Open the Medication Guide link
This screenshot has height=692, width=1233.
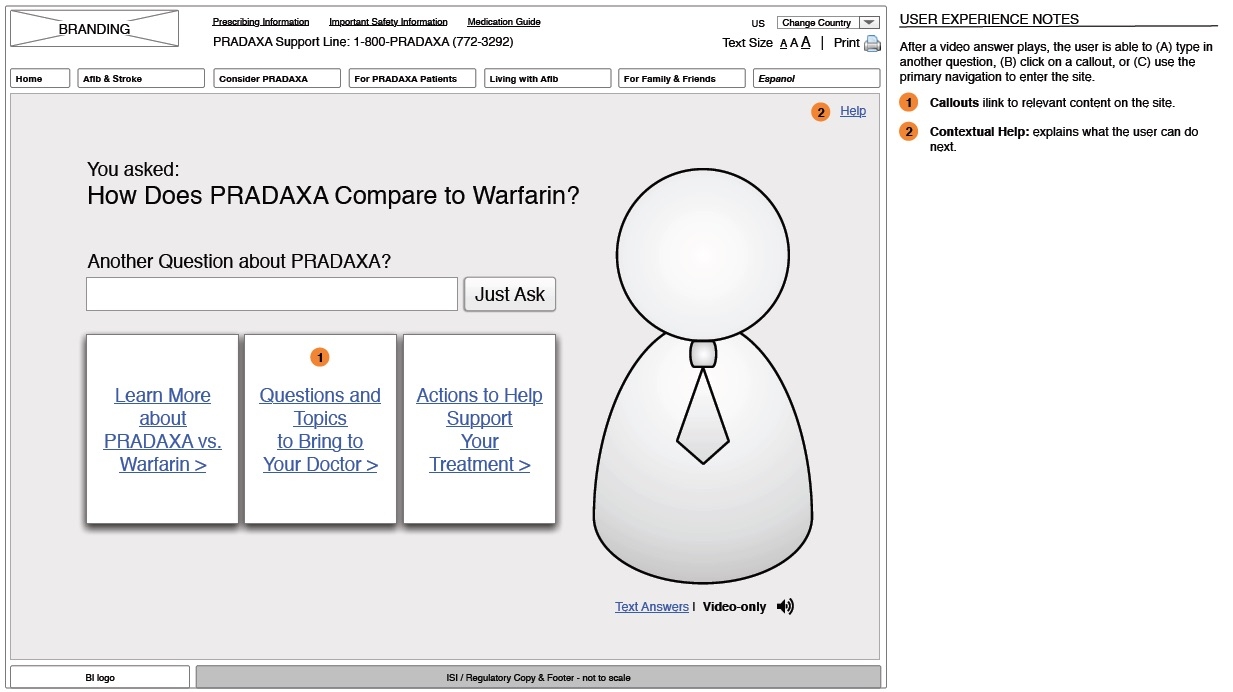click(x=504, y=22)
